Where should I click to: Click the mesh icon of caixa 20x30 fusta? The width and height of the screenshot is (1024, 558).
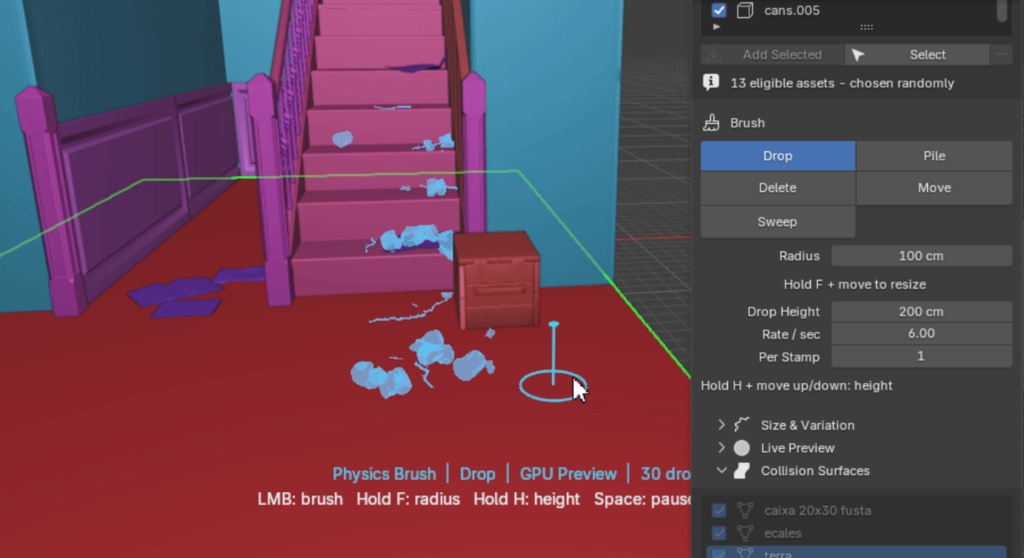pos(745,510)
